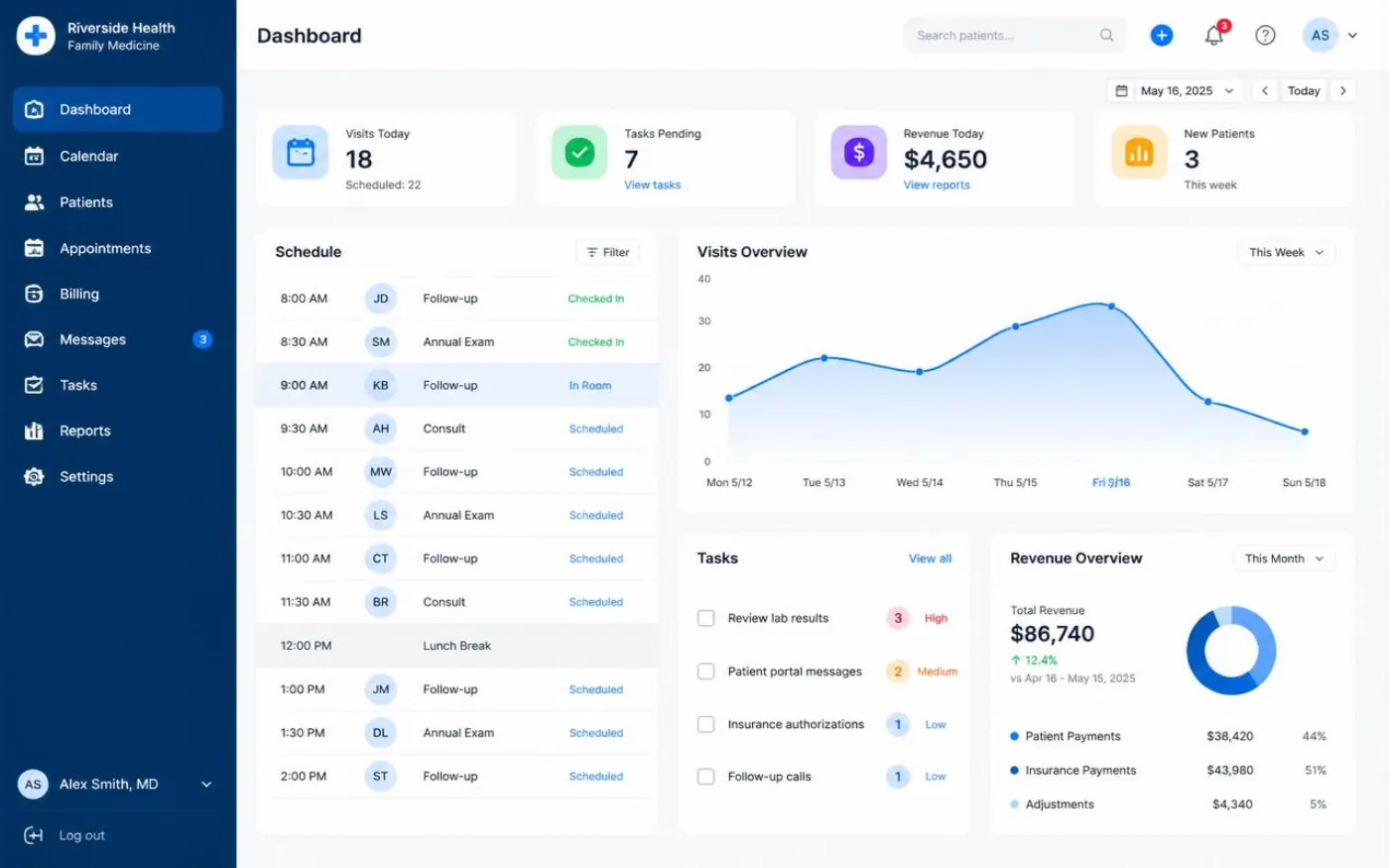Click the 12:00 PM Lunch Break row
This screenshot has width=1389, height=868.
(x=456, y=646)
